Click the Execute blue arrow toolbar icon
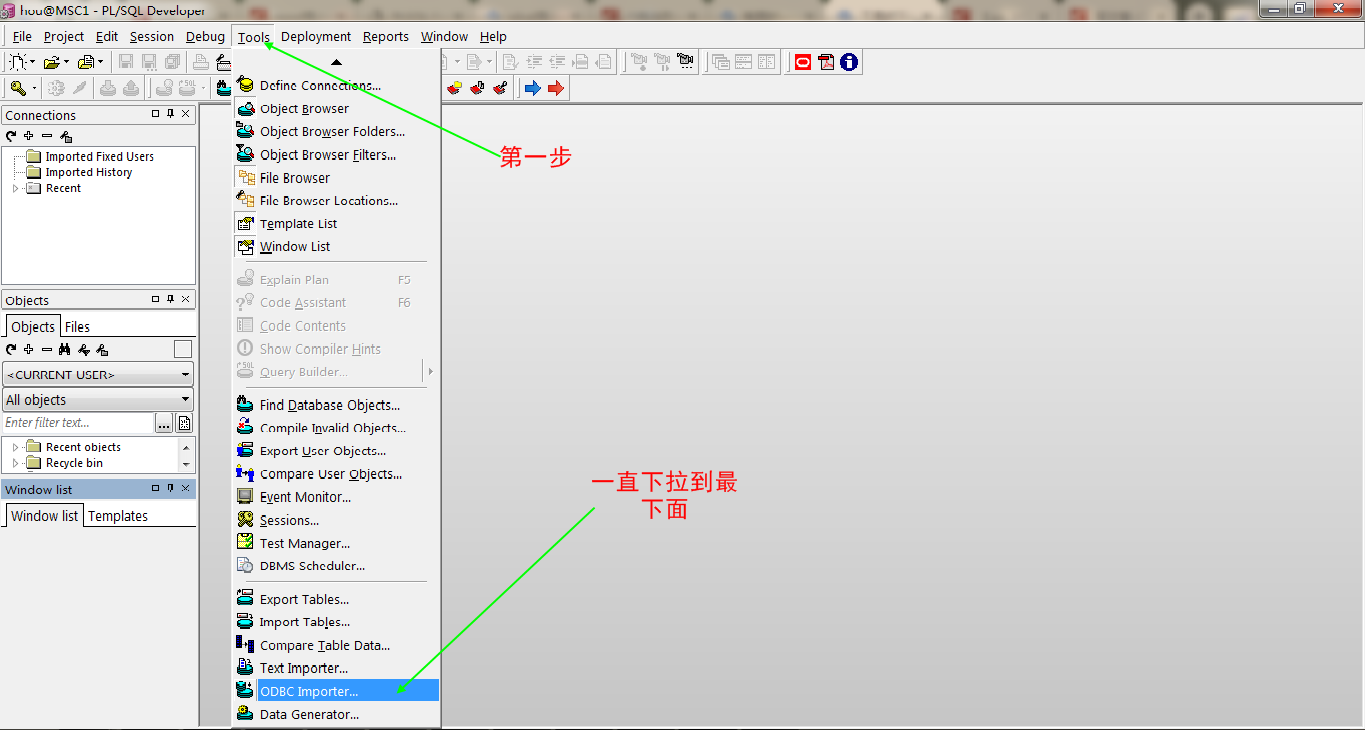The image size is (1366, 730). (x=533, y=87)
